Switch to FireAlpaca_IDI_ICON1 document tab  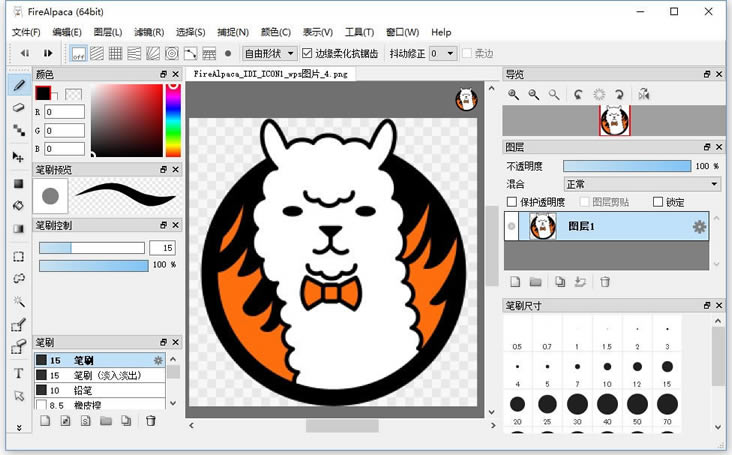coord(270,74)
